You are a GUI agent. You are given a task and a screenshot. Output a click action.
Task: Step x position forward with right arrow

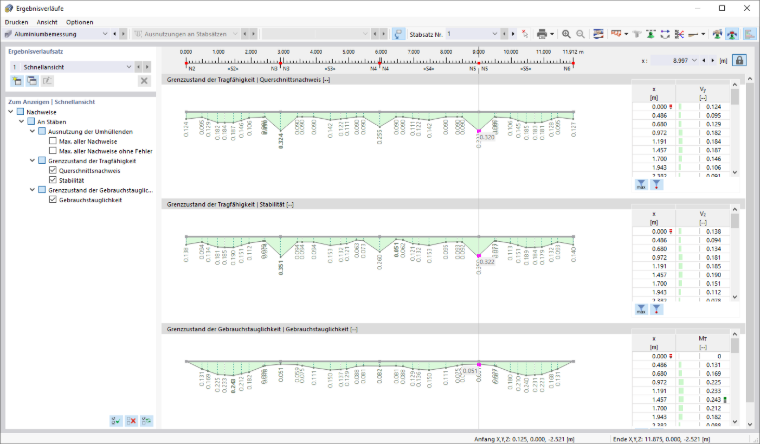click(712, 61)
